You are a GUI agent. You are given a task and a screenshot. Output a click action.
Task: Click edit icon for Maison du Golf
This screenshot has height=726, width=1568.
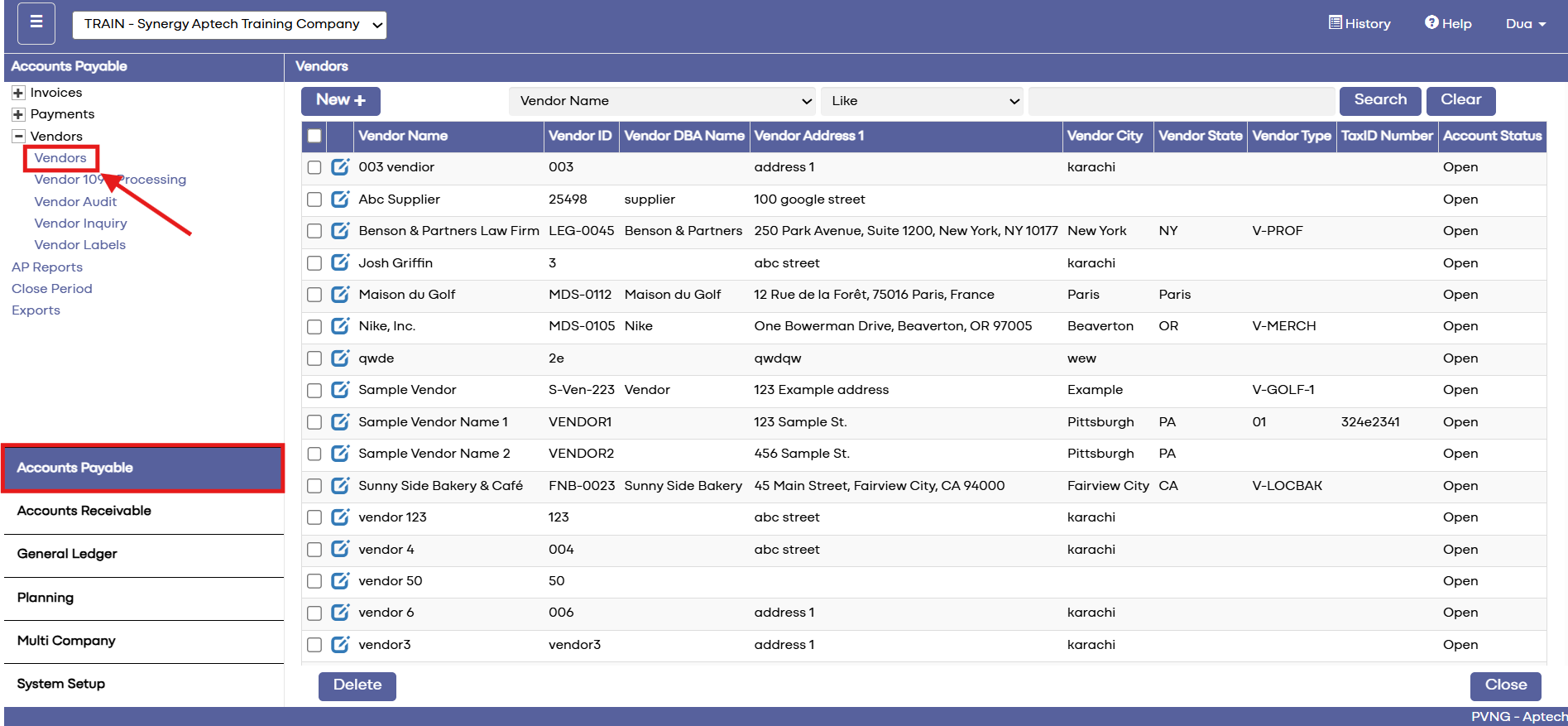340,294
